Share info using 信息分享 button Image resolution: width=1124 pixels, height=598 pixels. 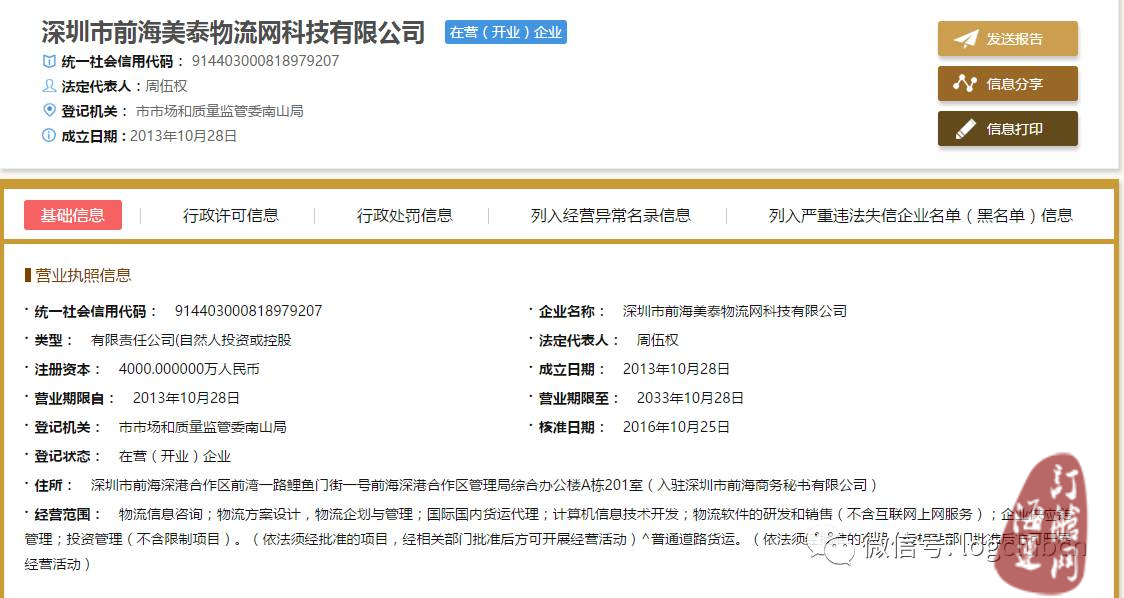[x=1008, y=84]
